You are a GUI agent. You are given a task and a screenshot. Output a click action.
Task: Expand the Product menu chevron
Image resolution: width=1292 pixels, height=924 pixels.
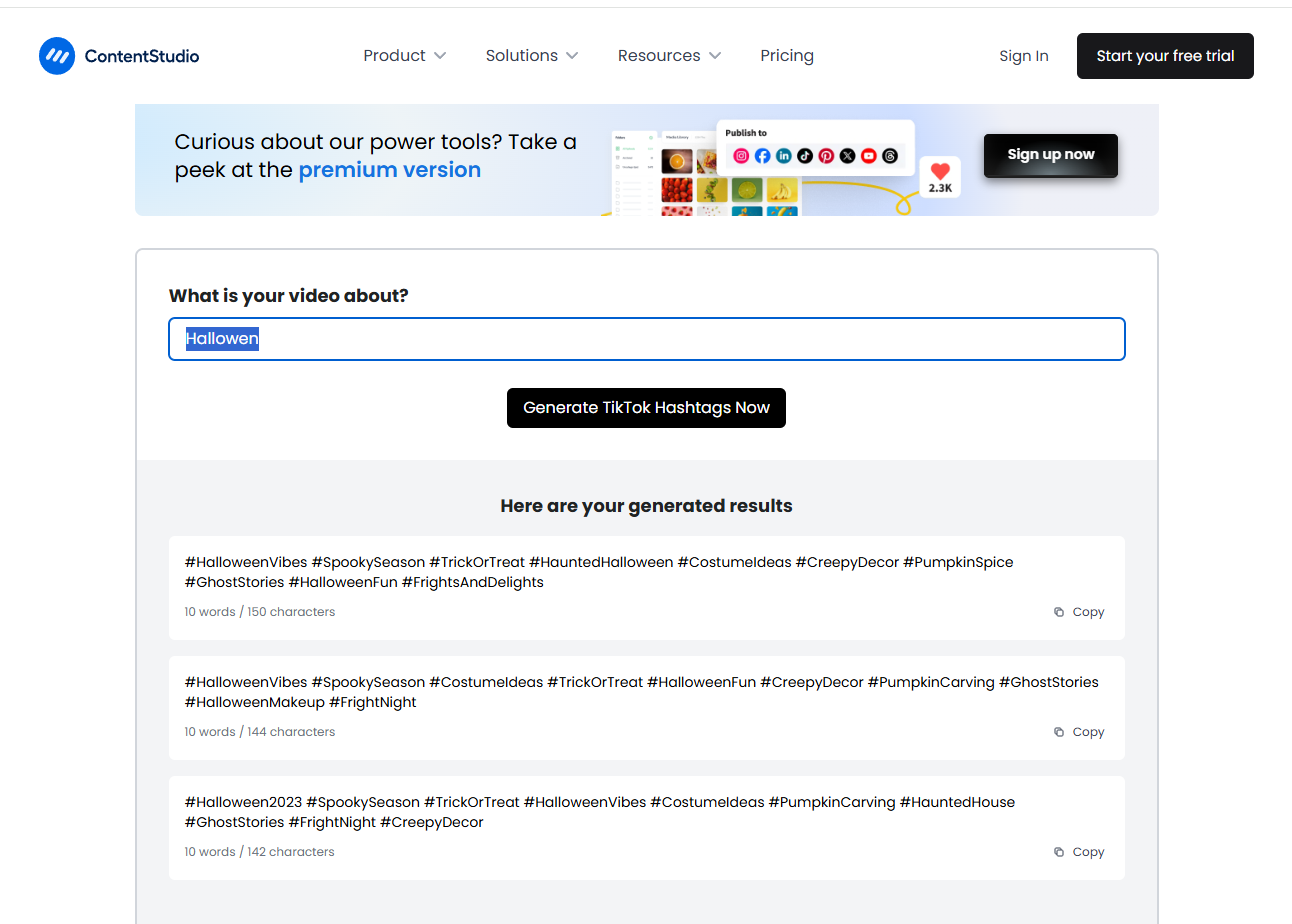coord(440,56)
